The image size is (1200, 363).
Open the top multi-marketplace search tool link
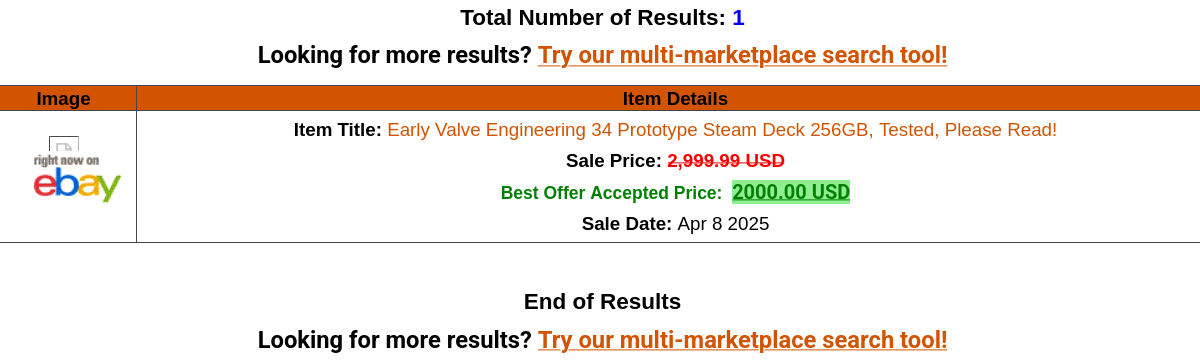(742, 55)
